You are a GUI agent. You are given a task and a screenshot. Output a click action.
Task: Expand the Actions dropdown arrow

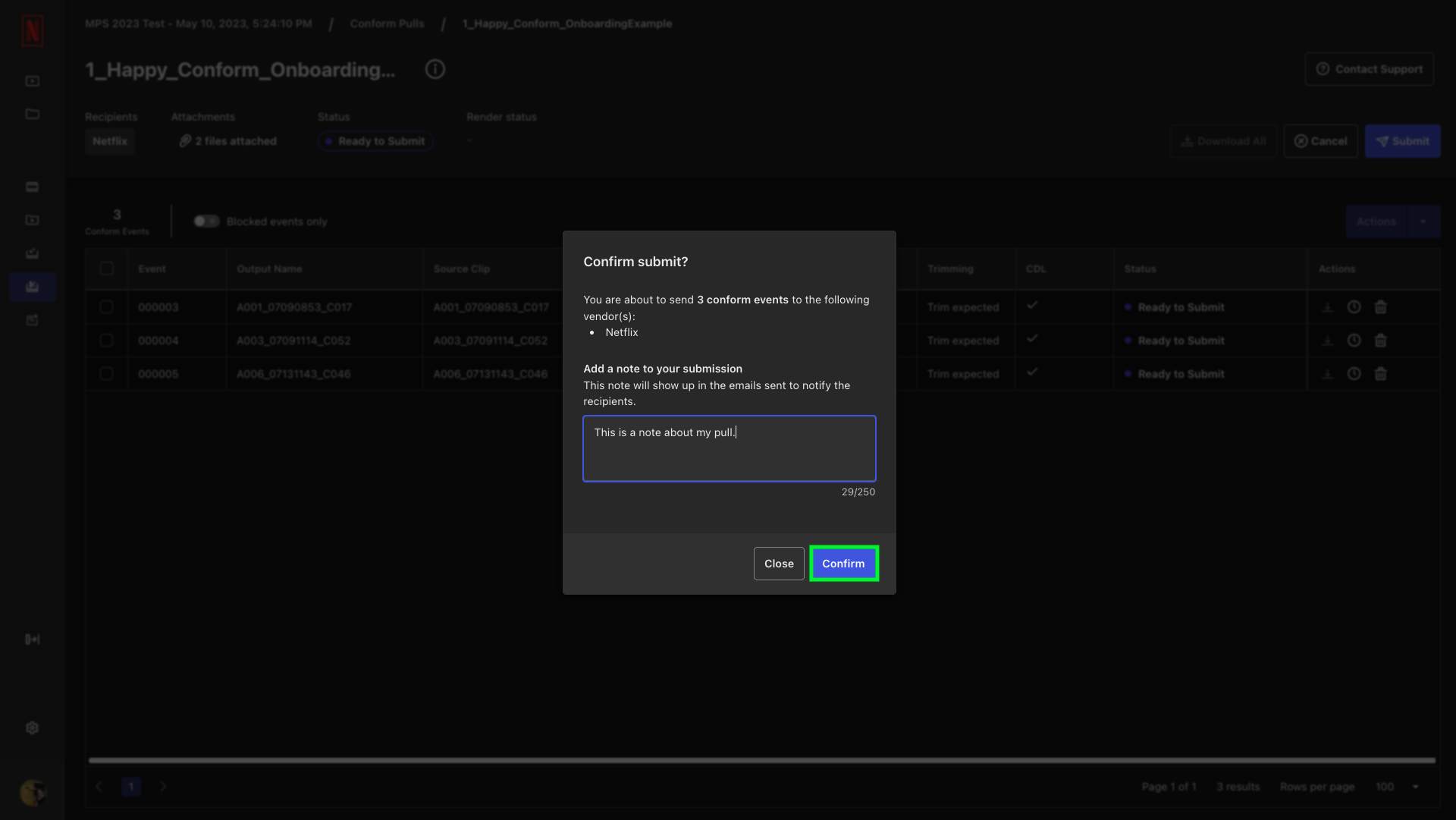[1423, 221]
